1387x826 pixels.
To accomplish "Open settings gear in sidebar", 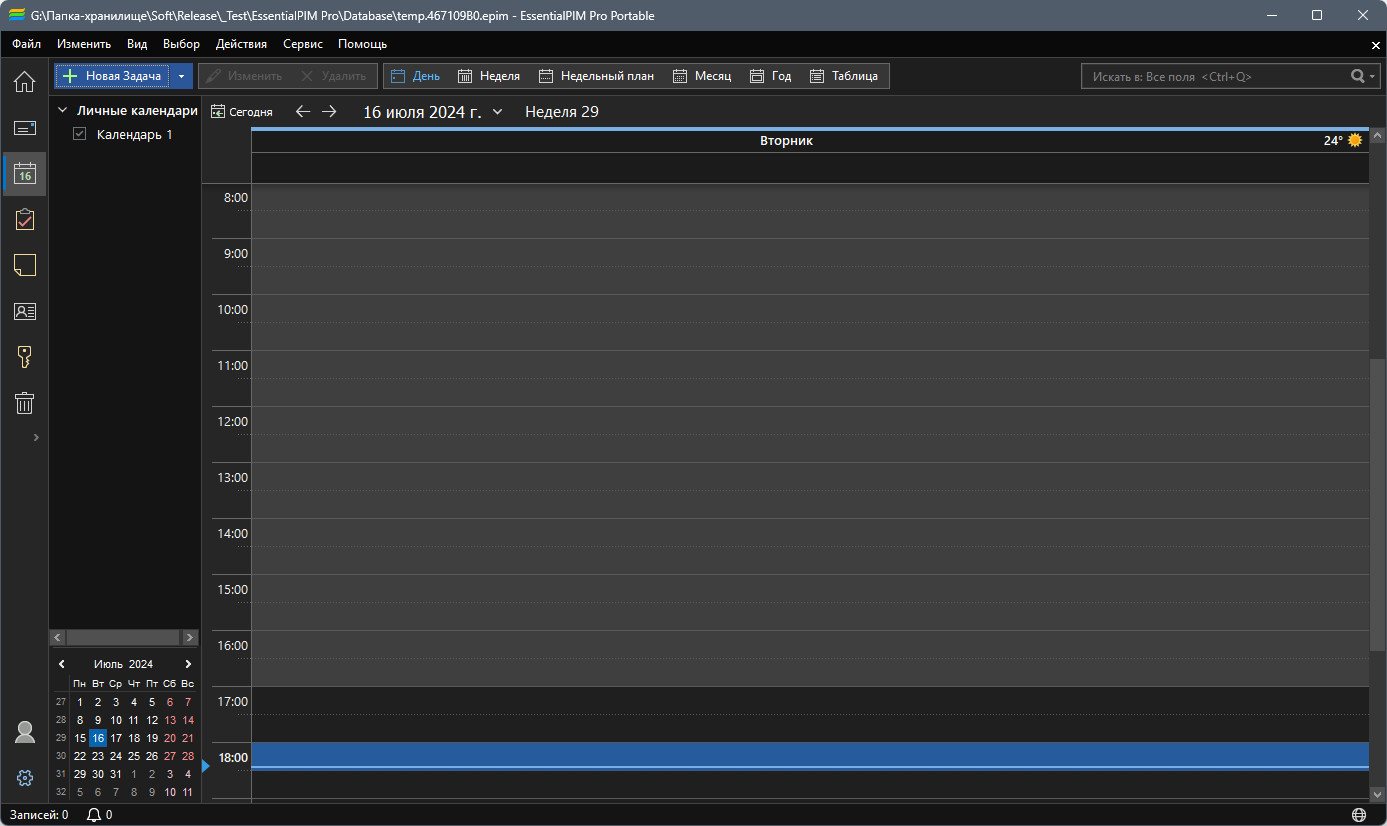I will [x=25, y=777].
